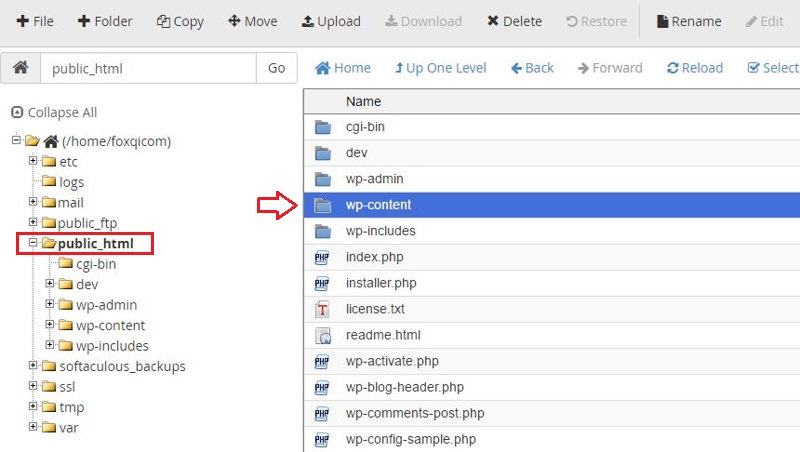Expand the mail folder in tree
The width and height of the screenshot is (800, 452).
pos(33,201)
